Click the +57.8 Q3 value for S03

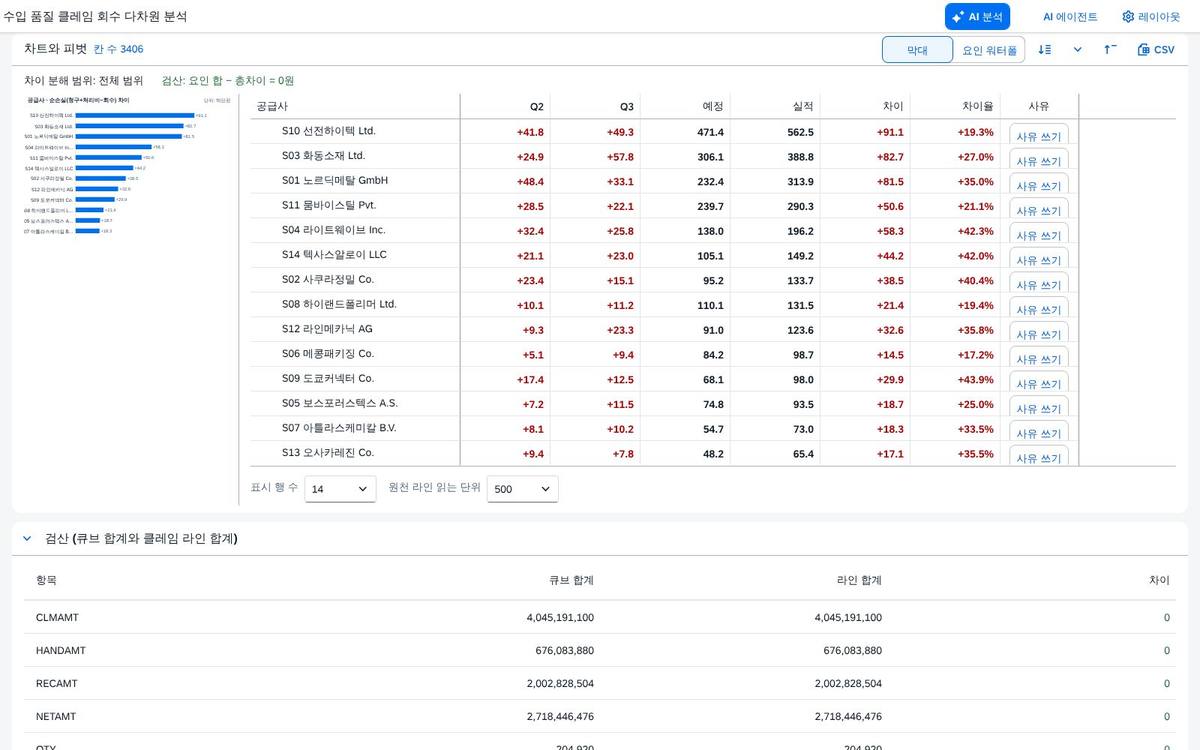[x=620, y=157]
